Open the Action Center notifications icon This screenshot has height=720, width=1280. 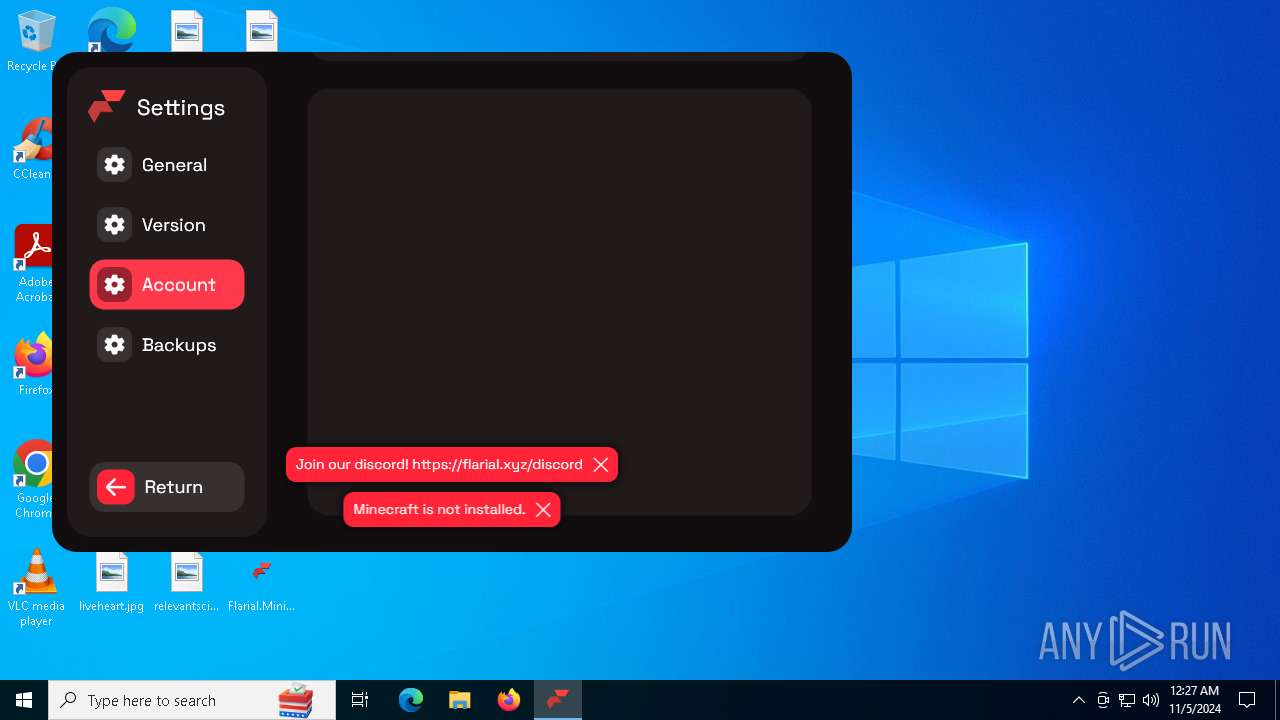tap(1247, 700)
